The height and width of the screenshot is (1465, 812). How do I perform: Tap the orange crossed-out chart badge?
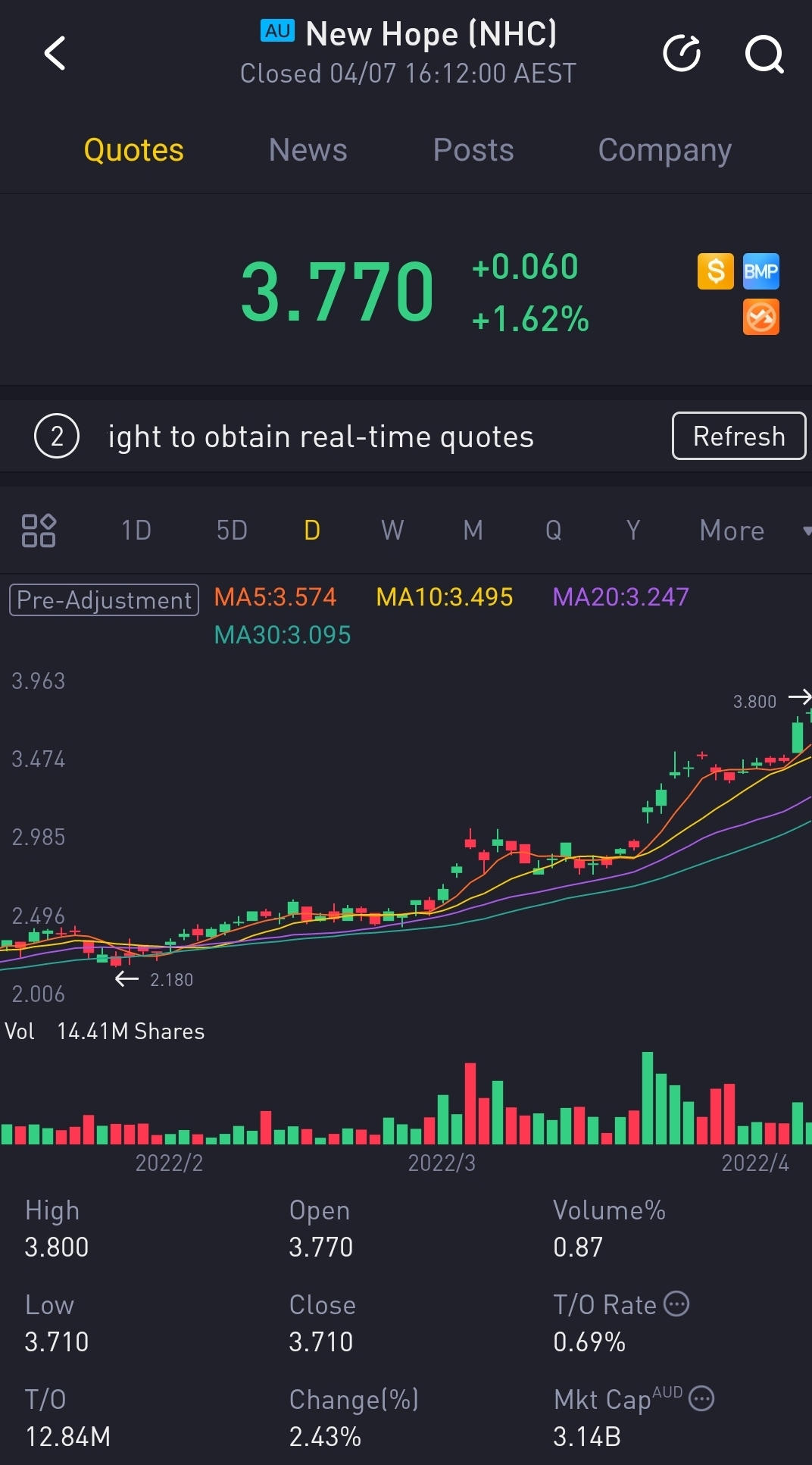click(760, 317)
